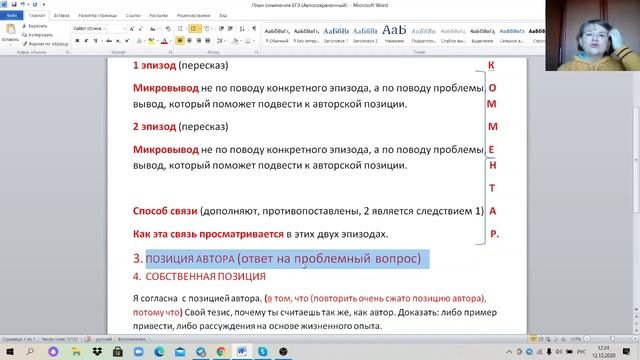Open the Рассылки ribbon tab
The width and height of the screenshot is (640, 360).
[158, 16]
